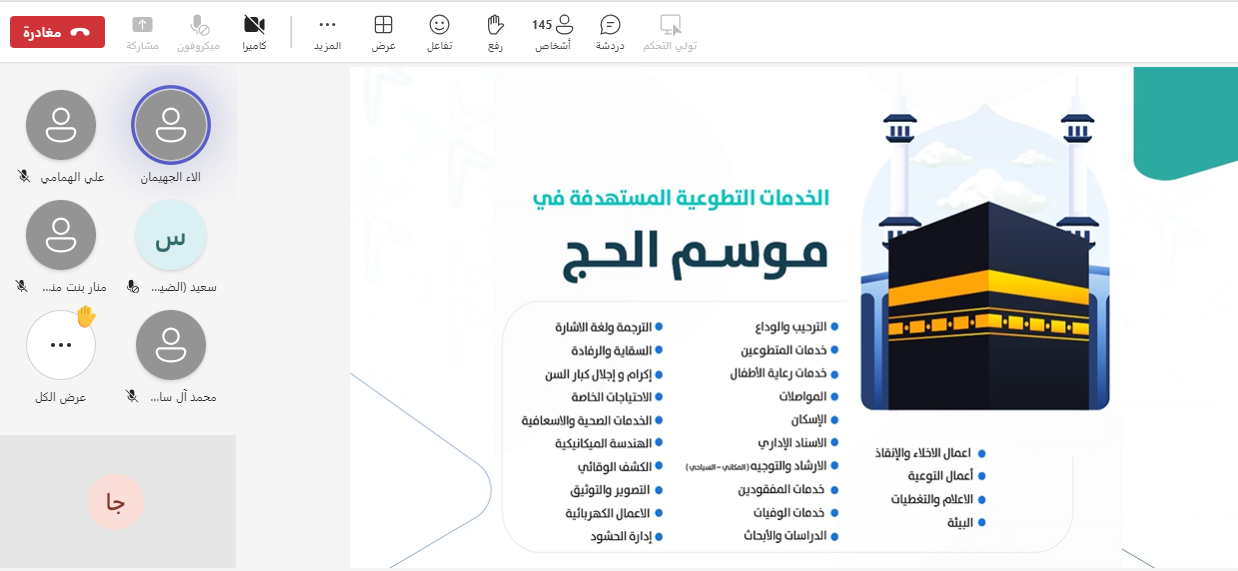Viewport: 1238px width, 571px height.
Task: Open the More (المزيد) options menu
Action: pyautogui.click(x=327, y=25)
